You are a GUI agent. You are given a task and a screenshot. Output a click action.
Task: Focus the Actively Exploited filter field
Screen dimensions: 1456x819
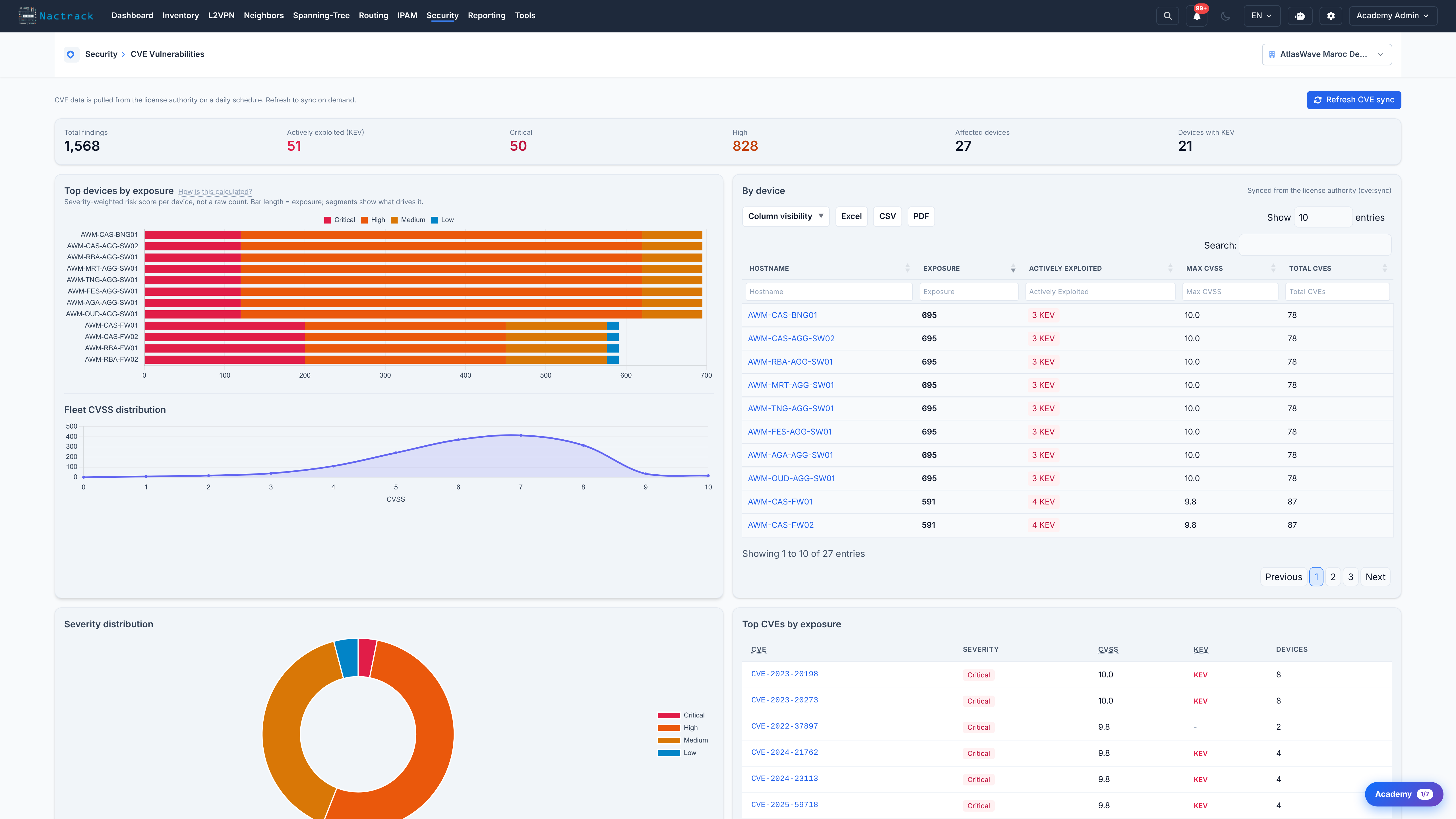click(x=1100, y=292)
